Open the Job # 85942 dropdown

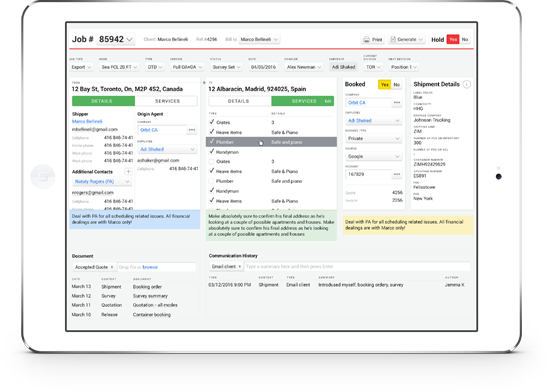tap(115, 39)
